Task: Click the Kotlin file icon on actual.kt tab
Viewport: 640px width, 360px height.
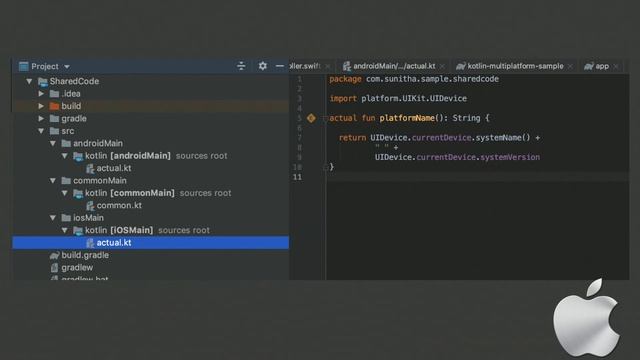Action: 347,66
